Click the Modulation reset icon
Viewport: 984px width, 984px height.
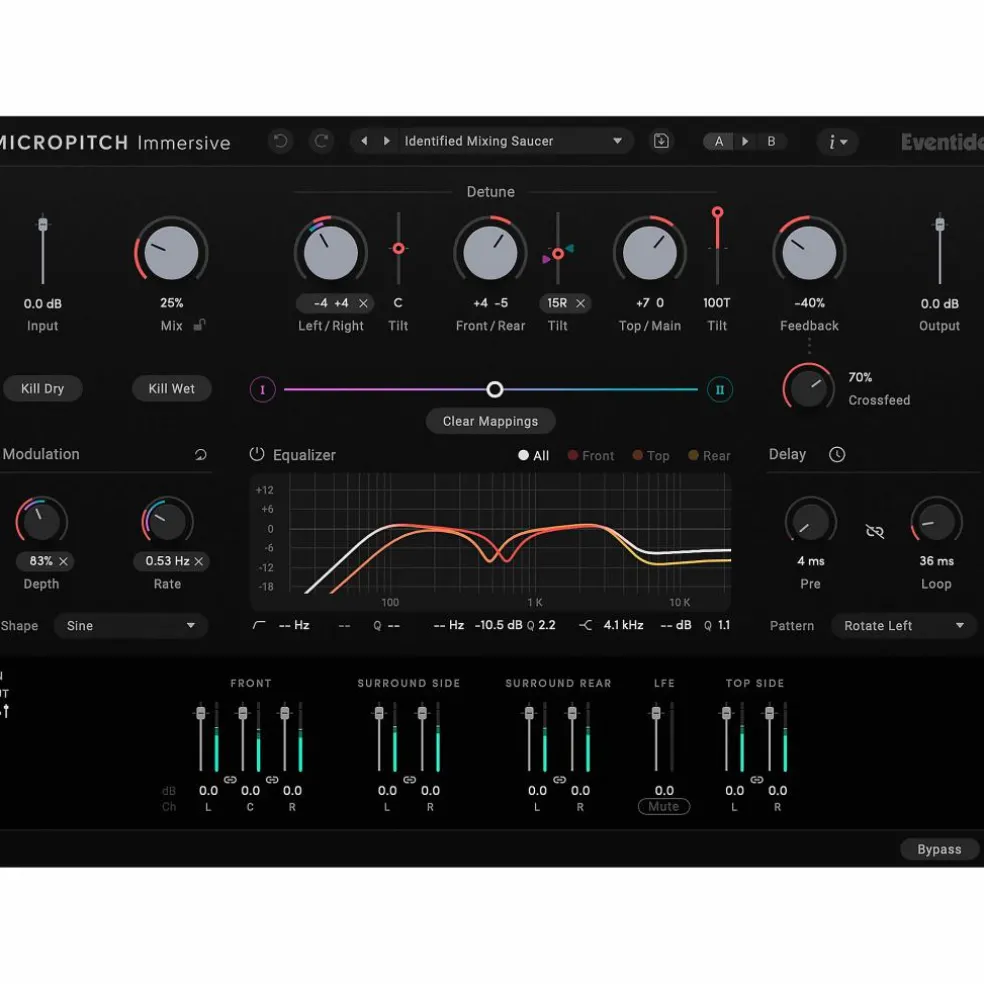200,454
